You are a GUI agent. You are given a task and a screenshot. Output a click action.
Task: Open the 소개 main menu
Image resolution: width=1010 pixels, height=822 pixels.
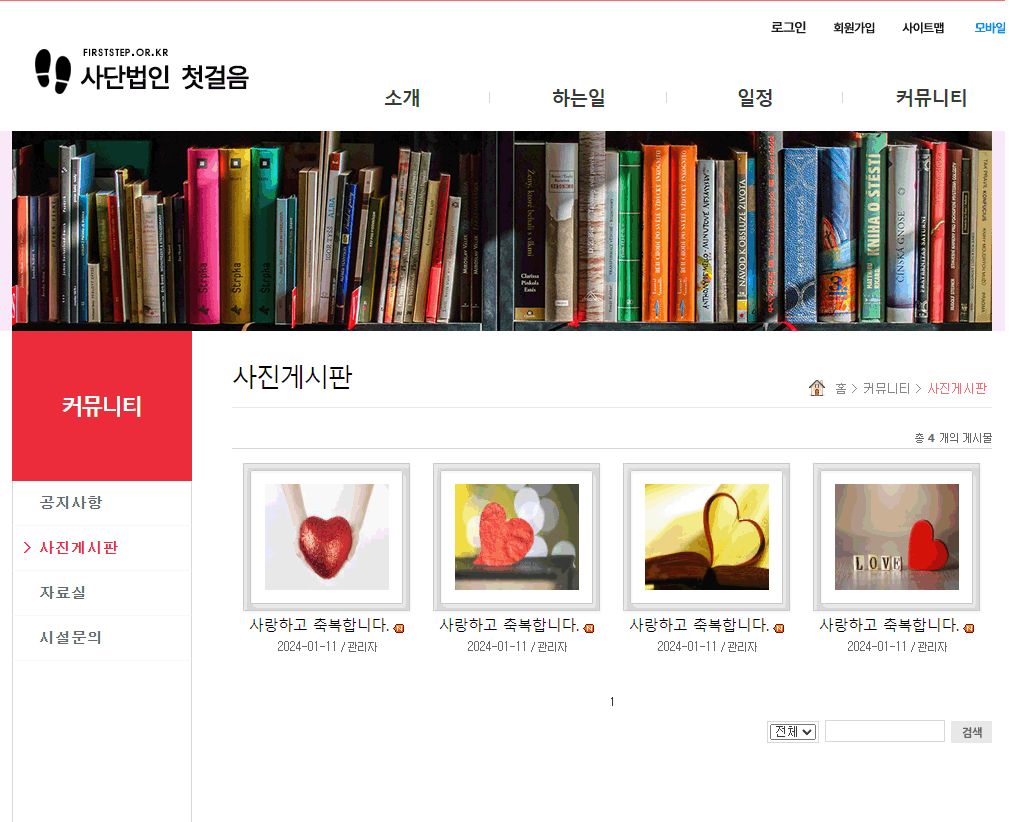402,98
